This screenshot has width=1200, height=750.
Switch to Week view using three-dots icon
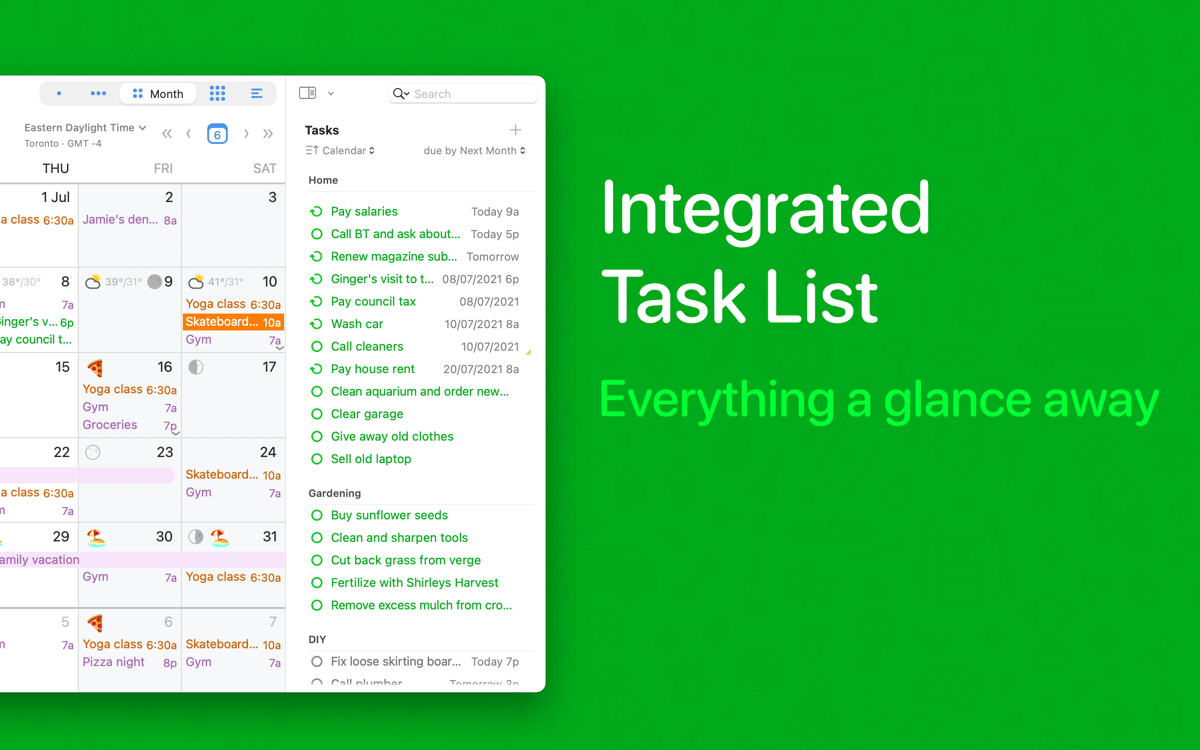click(97, 93)
